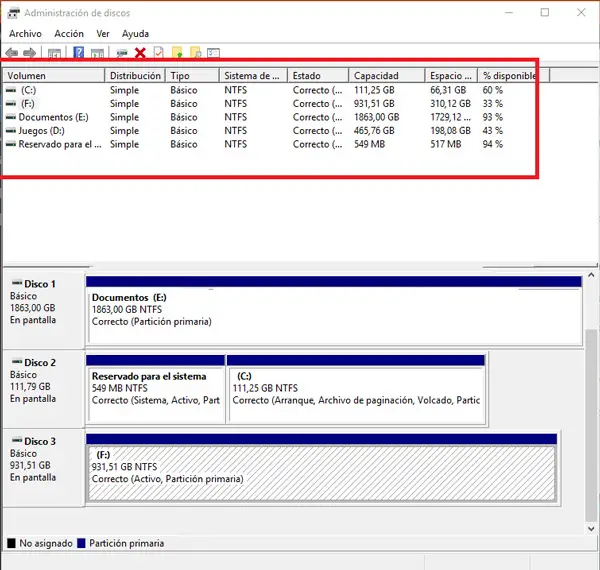Screen dimensions: 600x570
Task: Click the drive icon next to (C:) volume
Action: click(11, 90)
